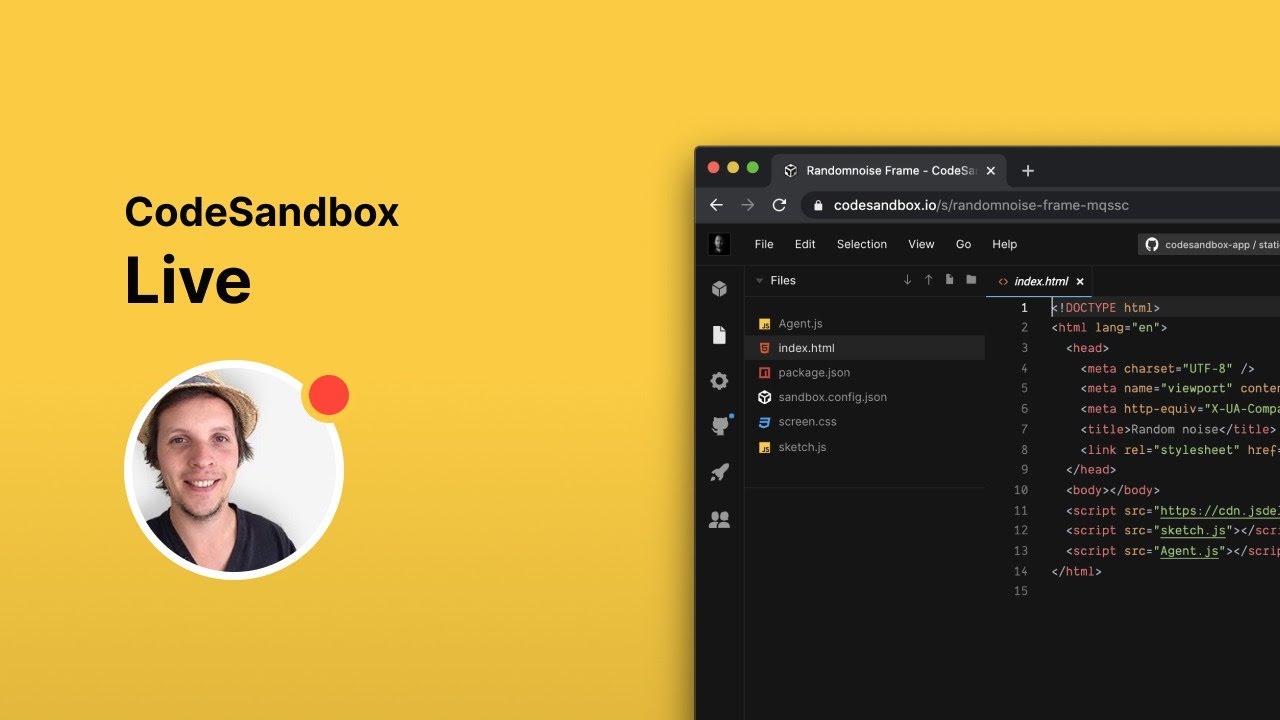
Task: Open the Explorer file icon in sidebar
Action: 719,335
